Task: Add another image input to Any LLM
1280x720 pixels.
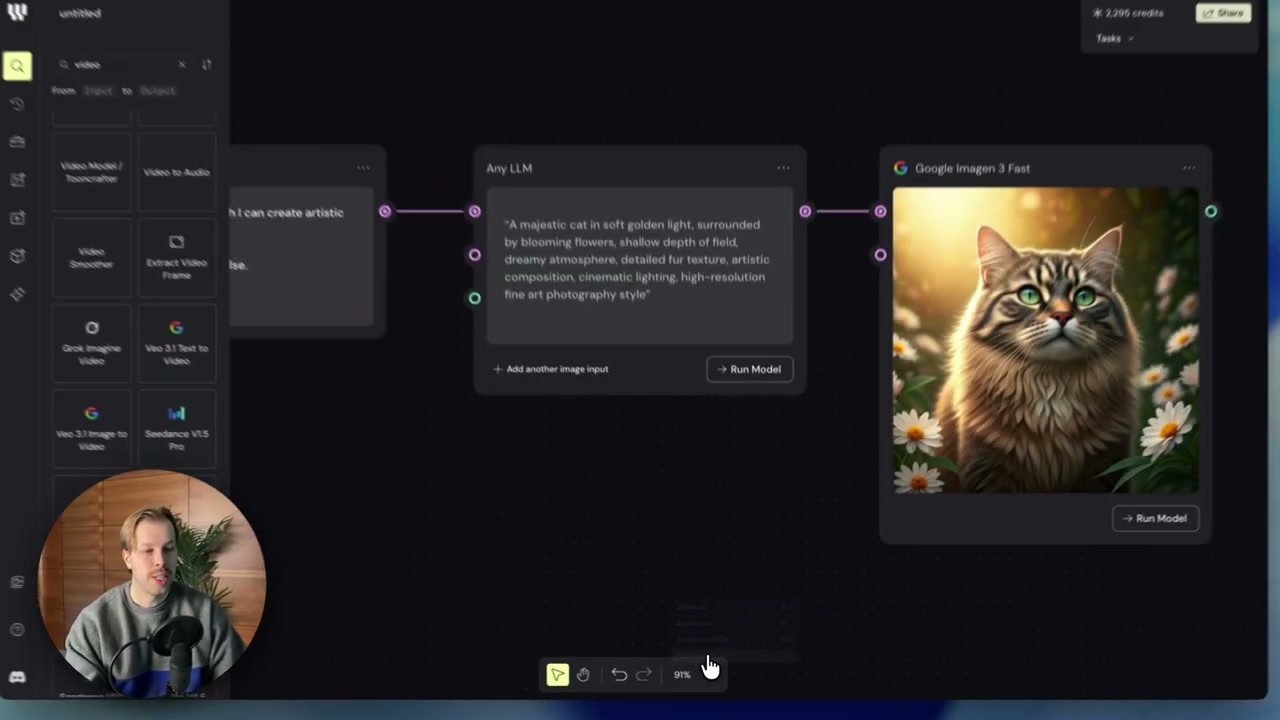Action: click(x=551, y=369)
